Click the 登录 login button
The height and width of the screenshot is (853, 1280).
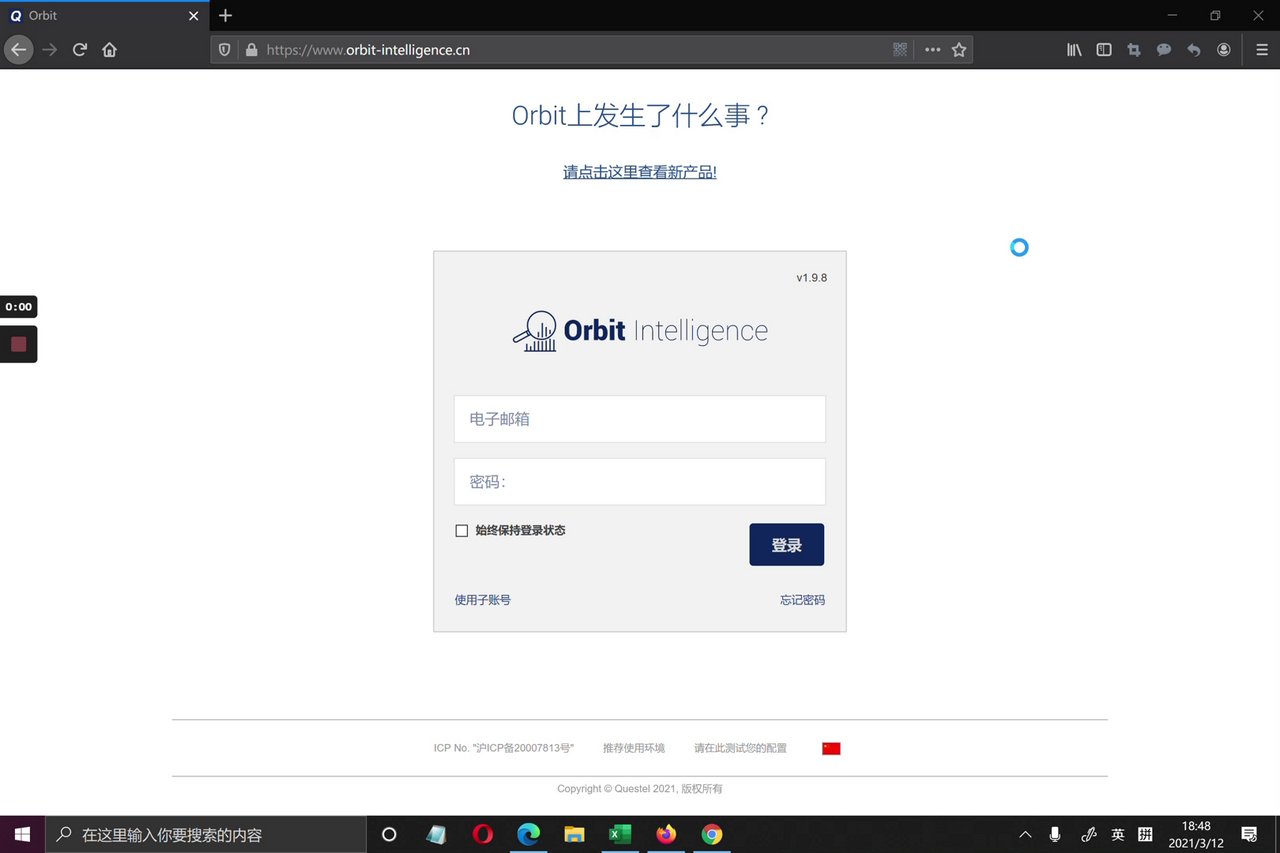coord(787,545)
